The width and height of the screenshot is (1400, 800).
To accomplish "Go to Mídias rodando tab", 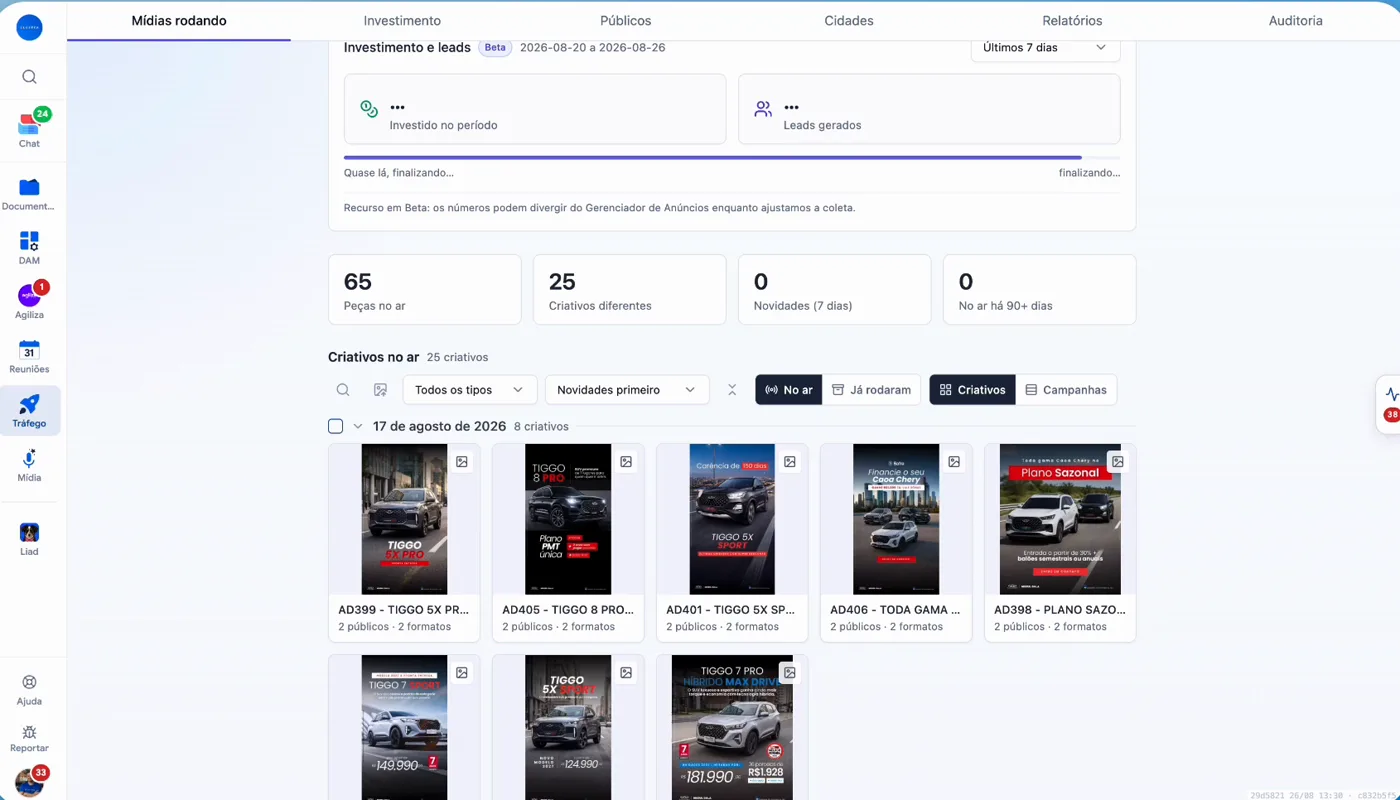I will point(179,21).
